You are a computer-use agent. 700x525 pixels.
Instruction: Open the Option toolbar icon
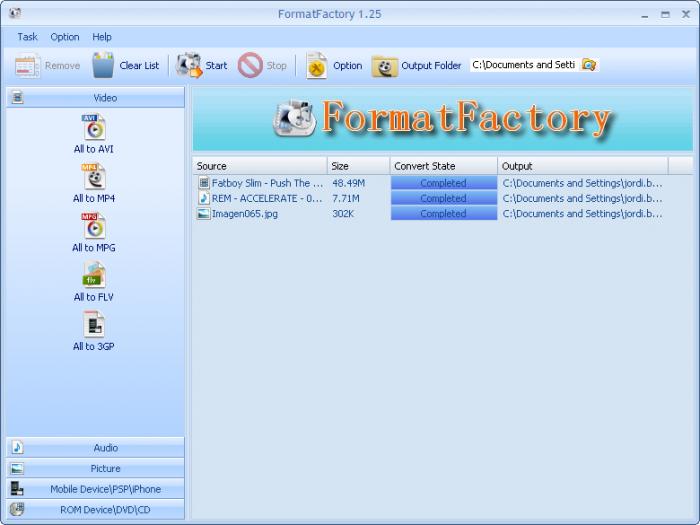tap(317, 66)
